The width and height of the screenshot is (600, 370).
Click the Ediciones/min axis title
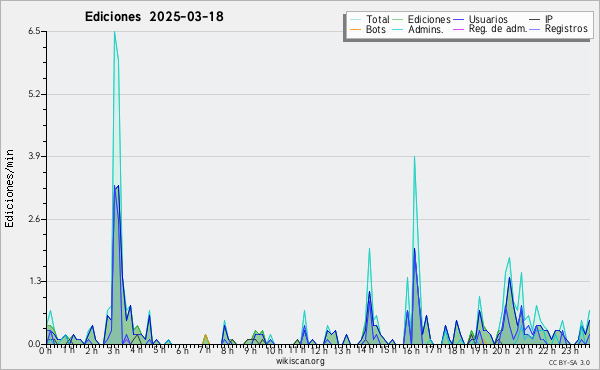9,188
